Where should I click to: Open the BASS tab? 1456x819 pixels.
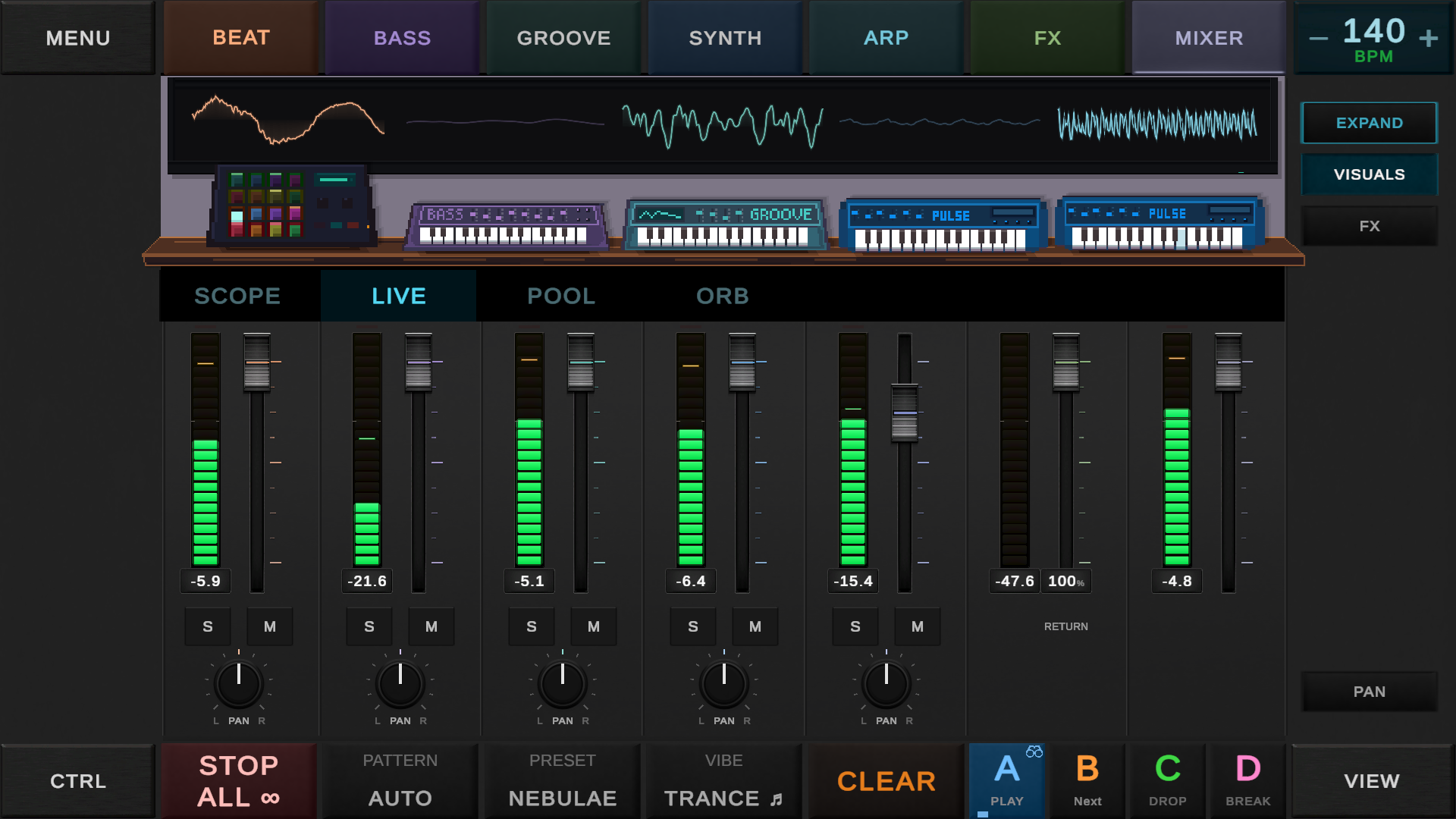click(403, 38)
